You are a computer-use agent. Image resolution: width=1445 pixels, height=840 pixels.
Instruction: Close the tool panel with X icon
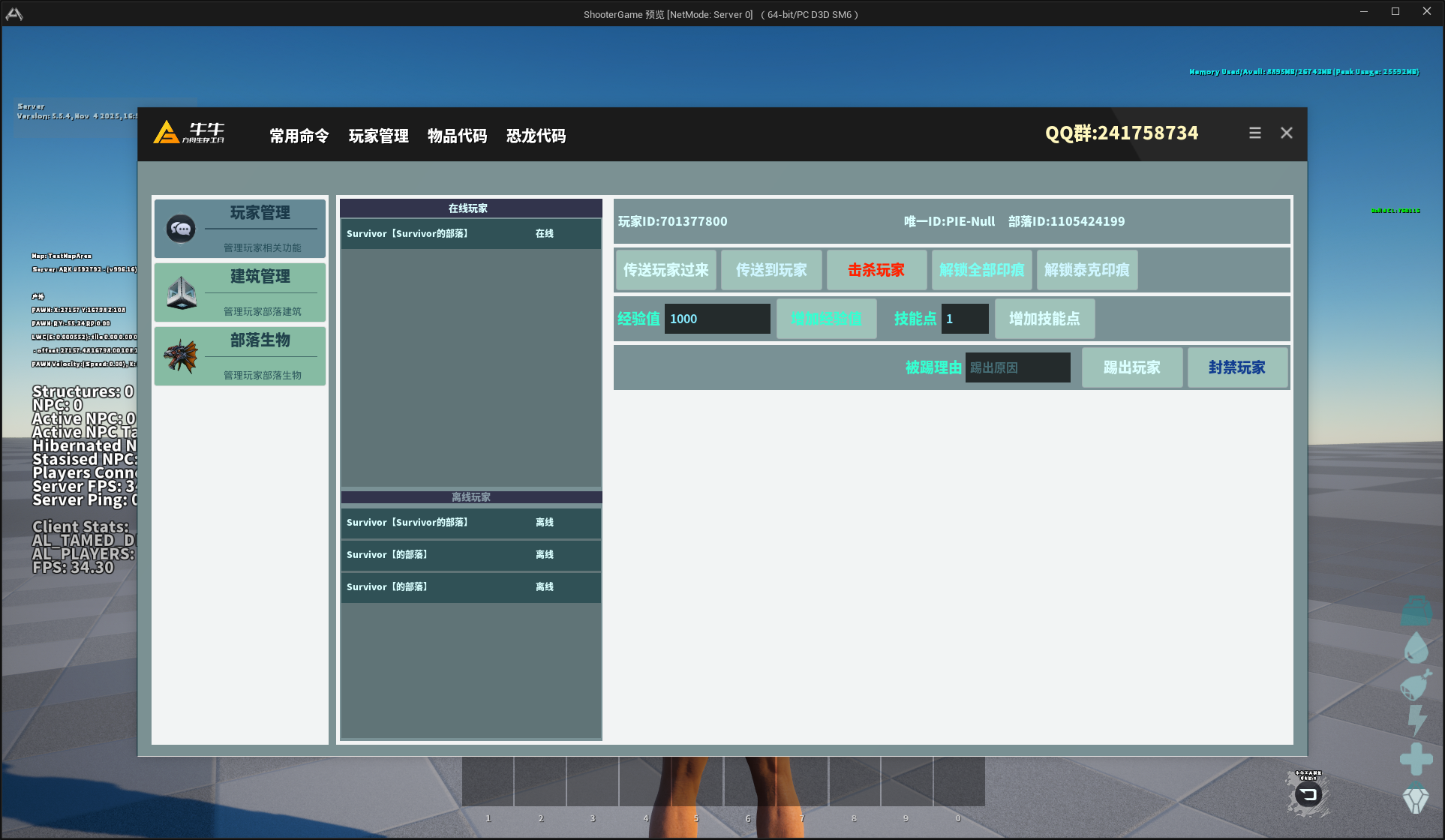click(1286, 133)
